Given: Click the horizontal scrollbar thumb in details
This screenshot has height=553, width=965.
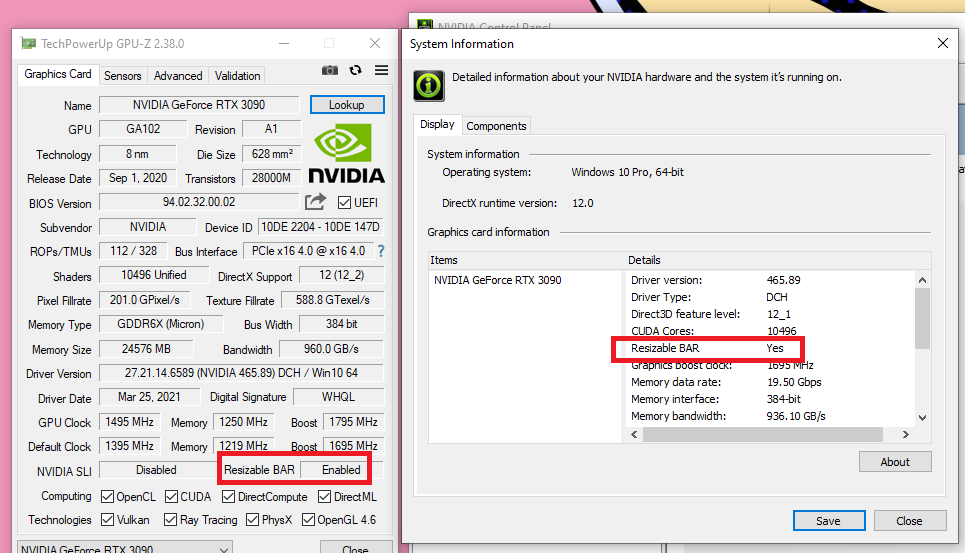Looking at the screenshot, I should coord(763,434).
